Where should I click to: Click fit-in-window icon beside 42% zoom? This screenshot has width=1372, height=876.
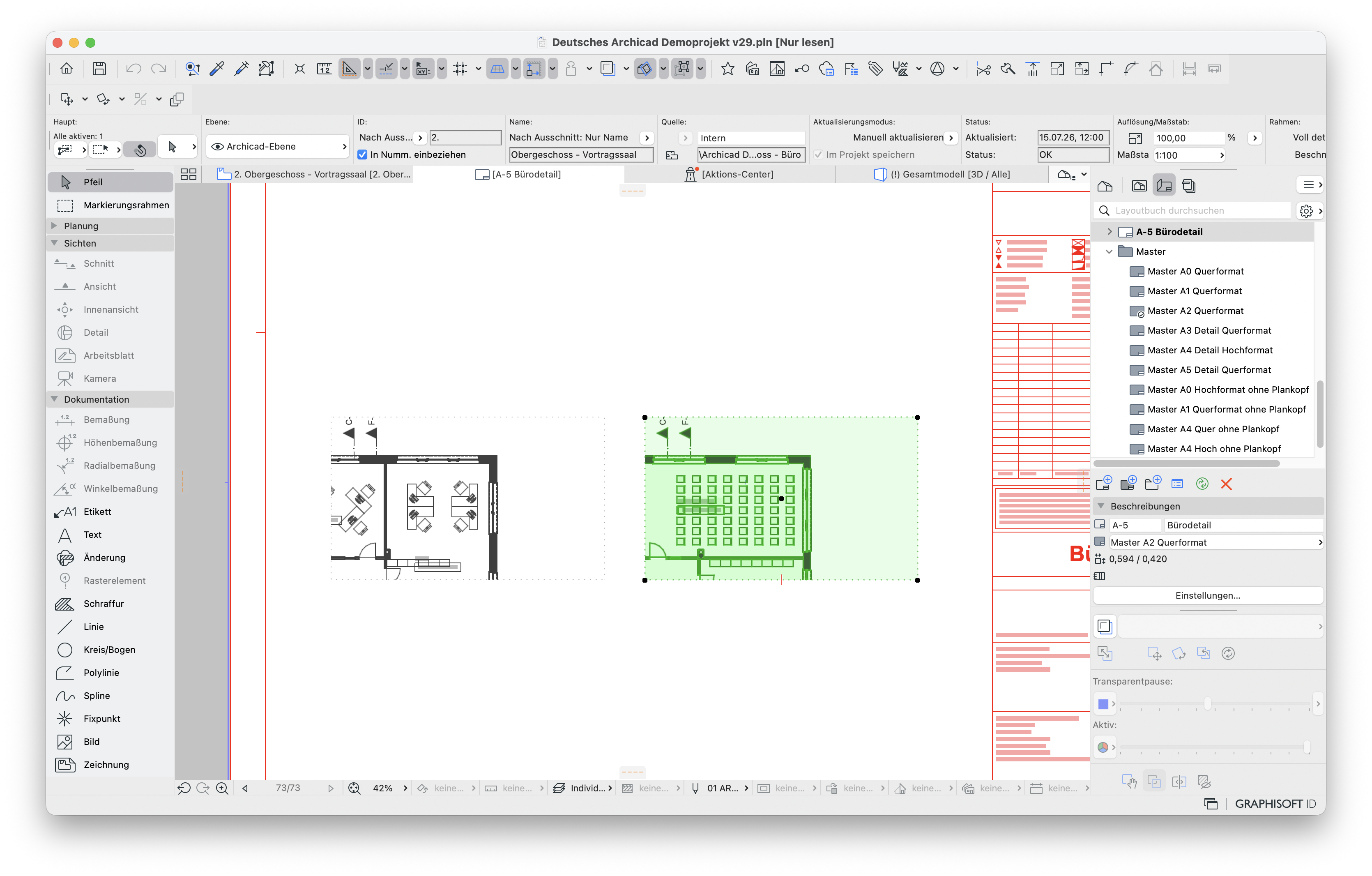tap(355, 788)
